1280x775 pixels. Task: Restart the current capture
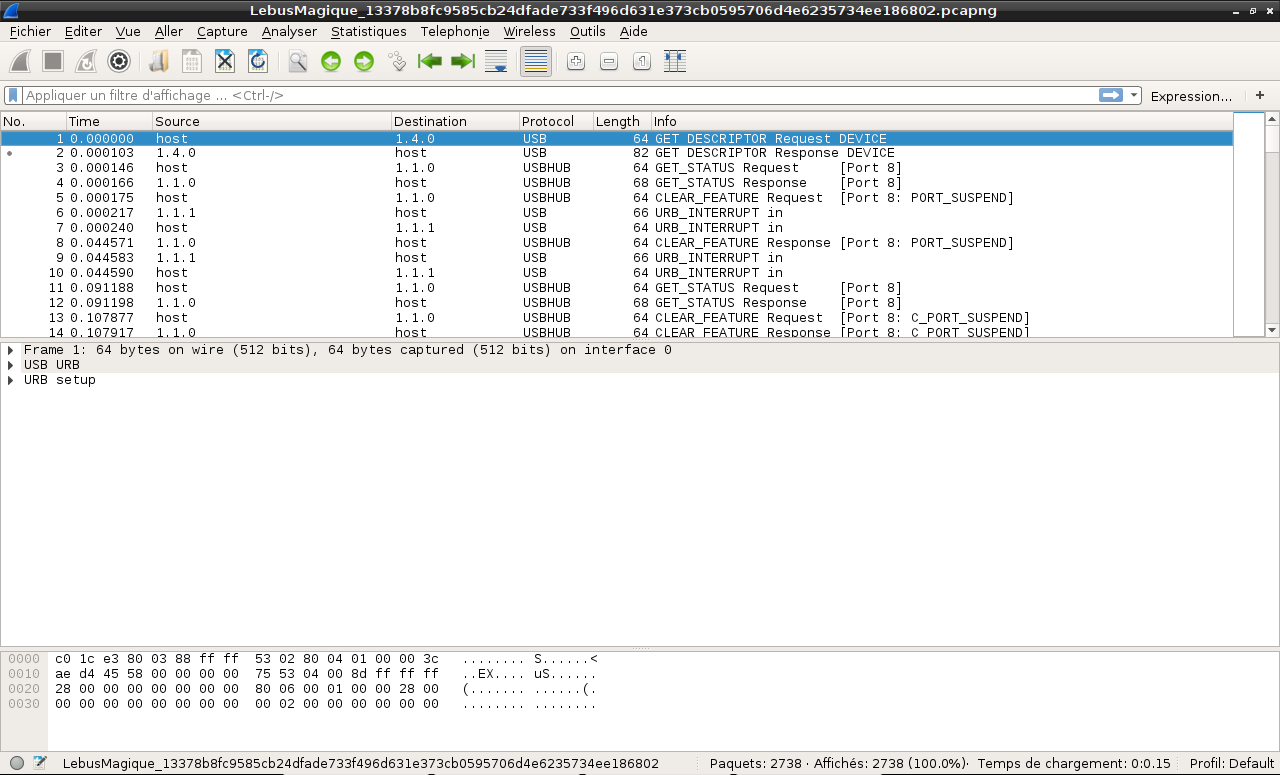pyautogui.click(x=86, y=62)
